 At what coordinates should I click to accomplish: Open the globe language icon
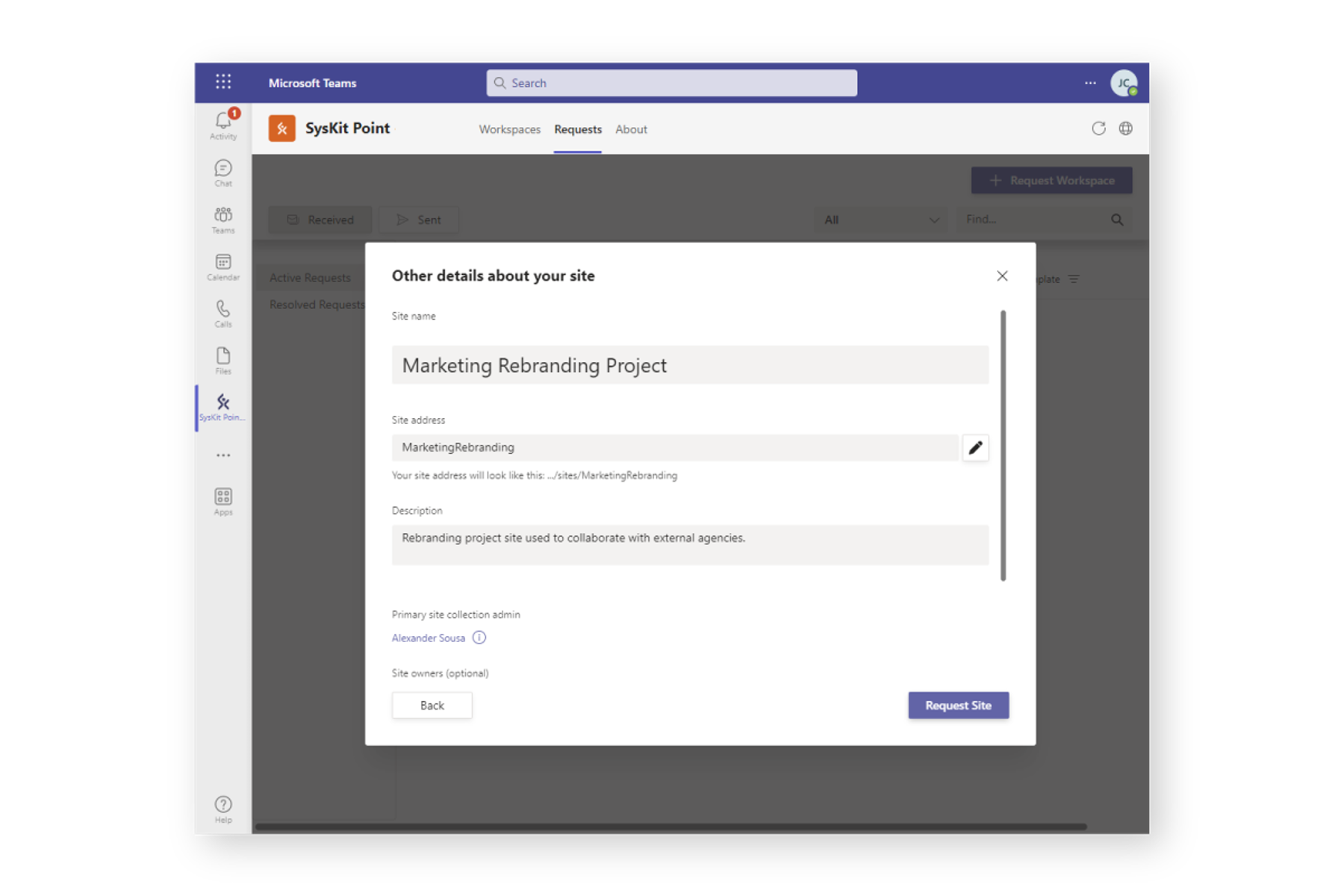(x=1125, y=128)
